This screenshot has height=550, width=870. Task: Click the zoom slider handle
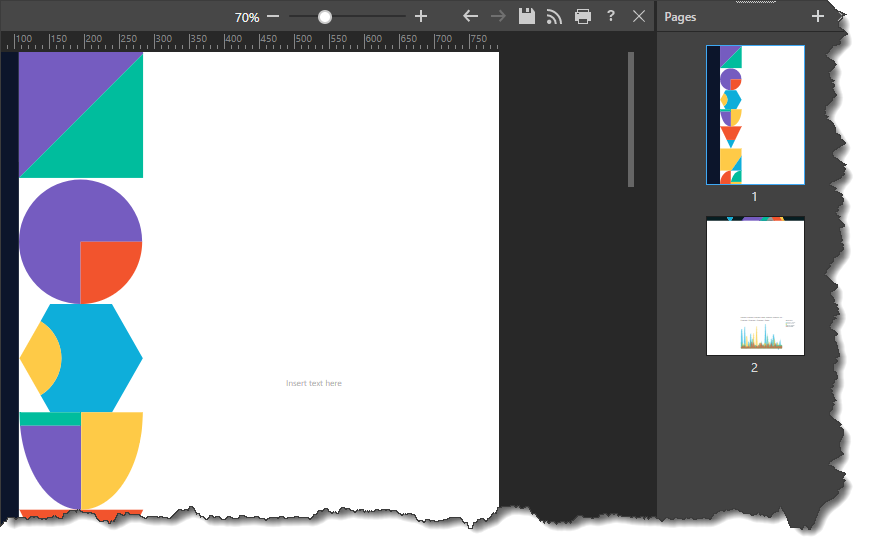pos(325,17)
